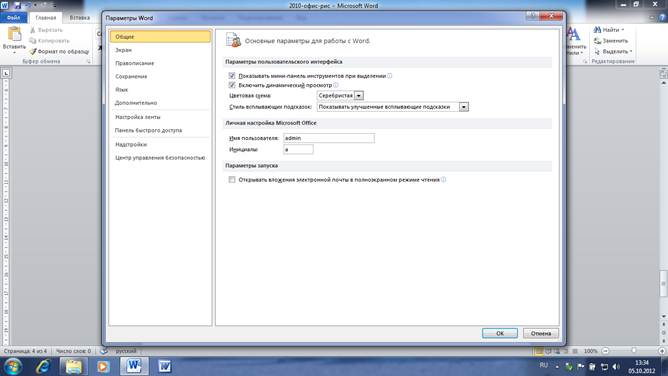Click the network tray icon
The image size is (668, 376).
(x=604, y=367)
